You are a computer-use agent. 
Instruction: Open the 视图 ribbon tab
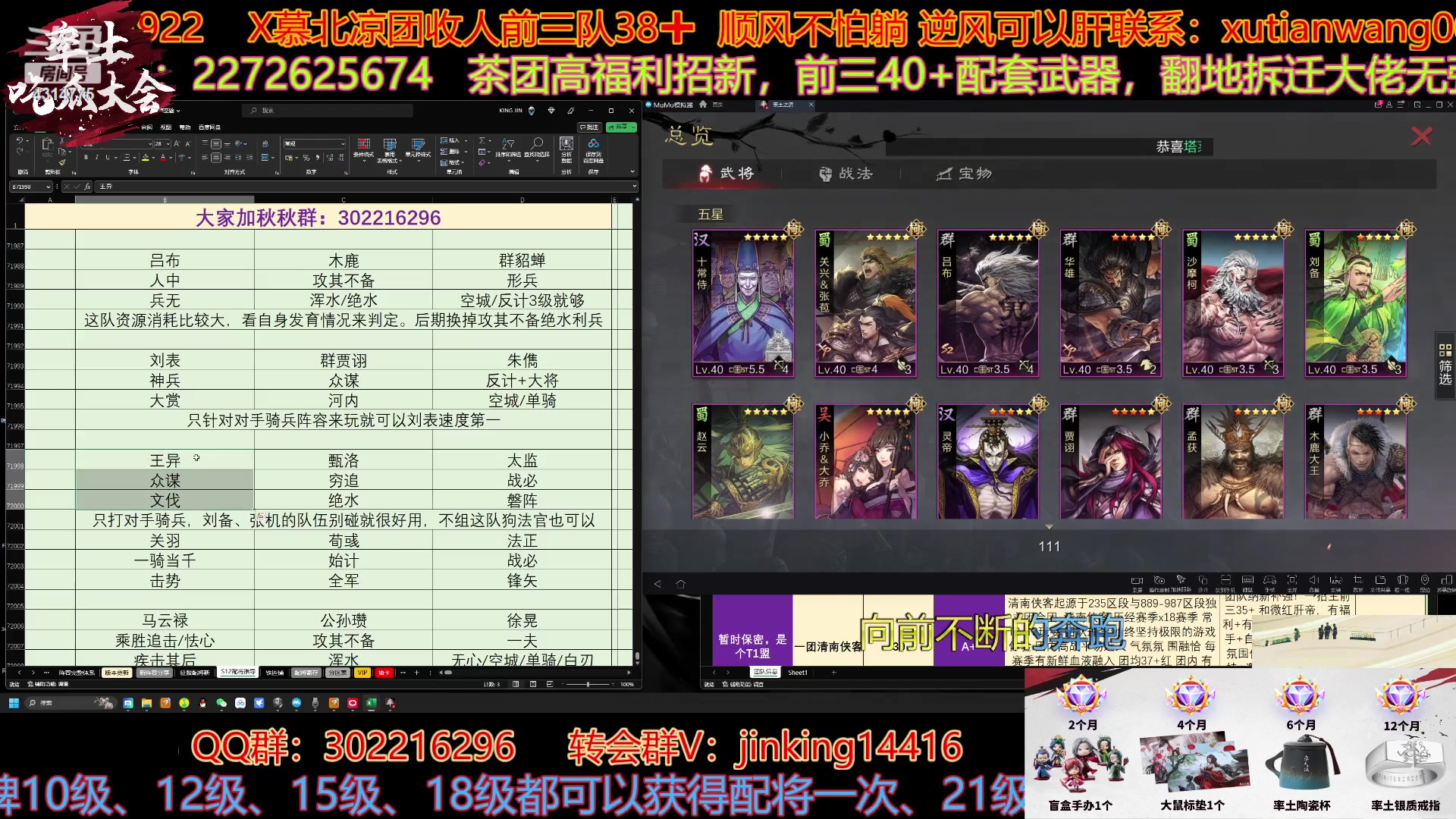pos(165,127)
